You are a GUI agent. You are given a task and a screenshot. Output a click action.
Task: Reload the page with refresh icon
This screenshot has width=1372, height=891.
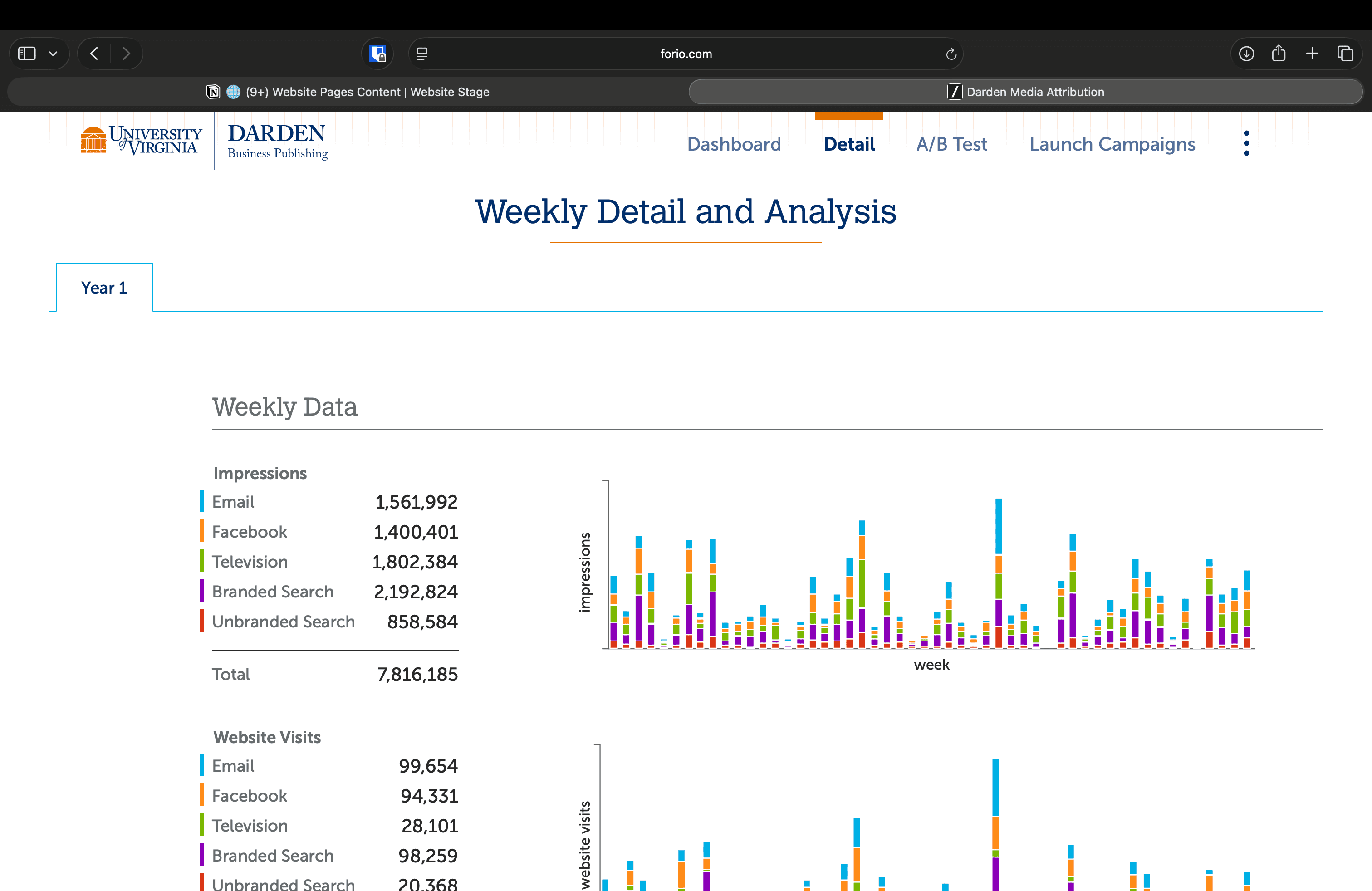951,54
